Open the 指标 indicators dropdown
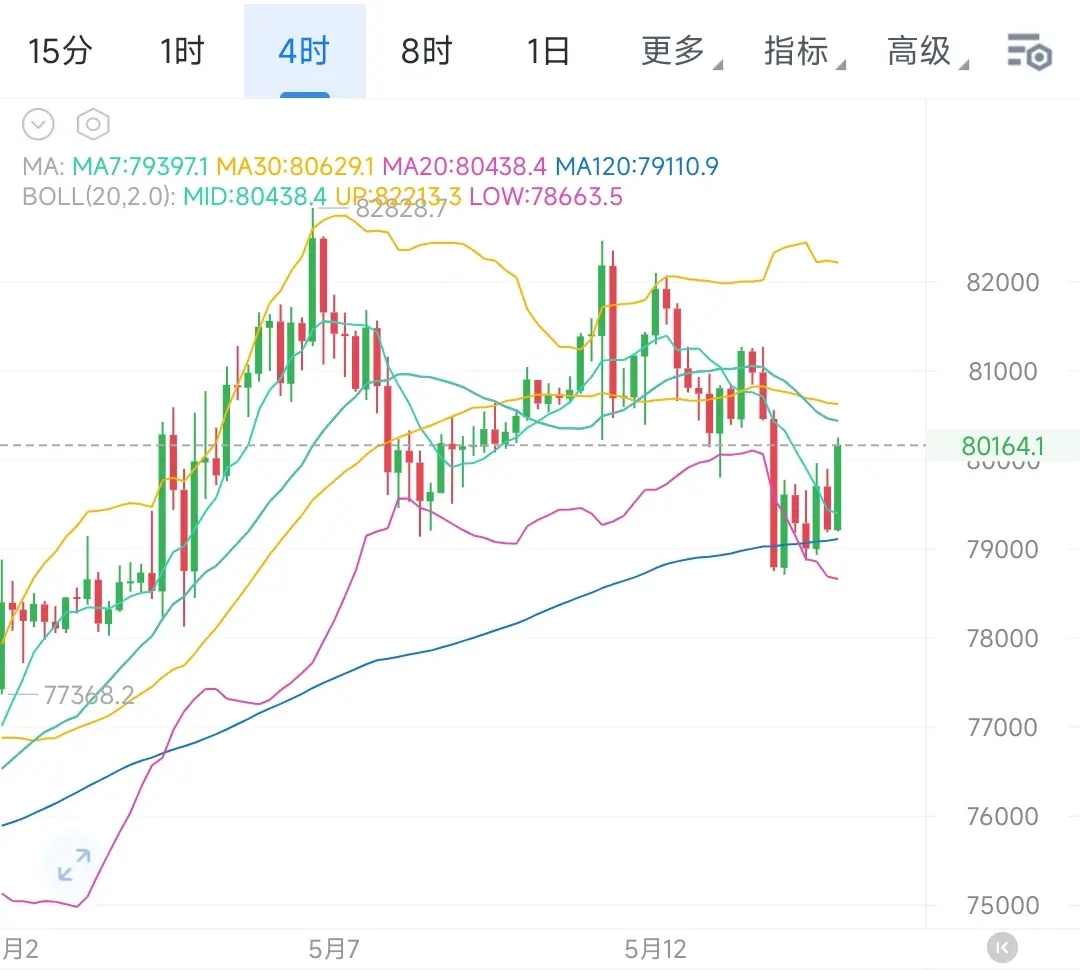 (x=803, y=52)
